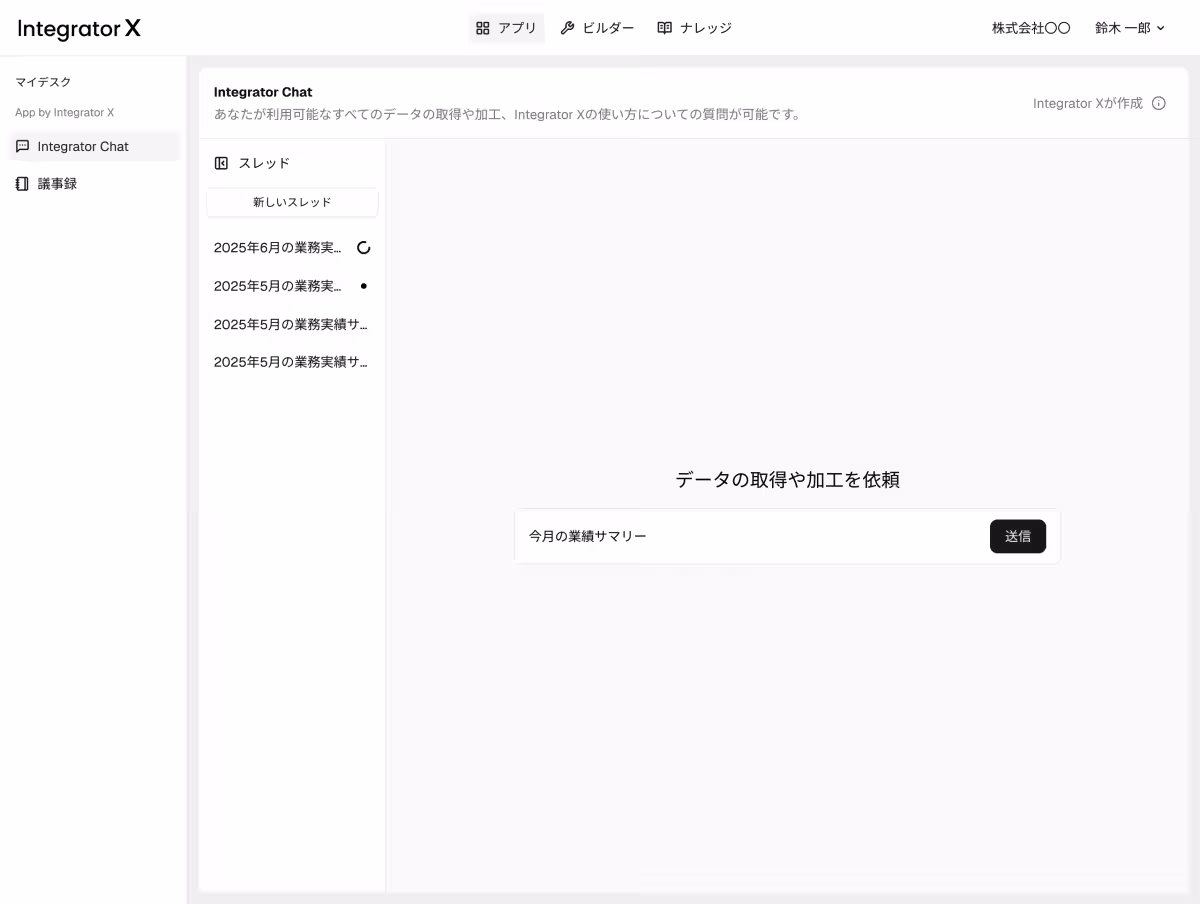
Task: Click the collapse panel icon beside スレッド
Action: (220, 162)
